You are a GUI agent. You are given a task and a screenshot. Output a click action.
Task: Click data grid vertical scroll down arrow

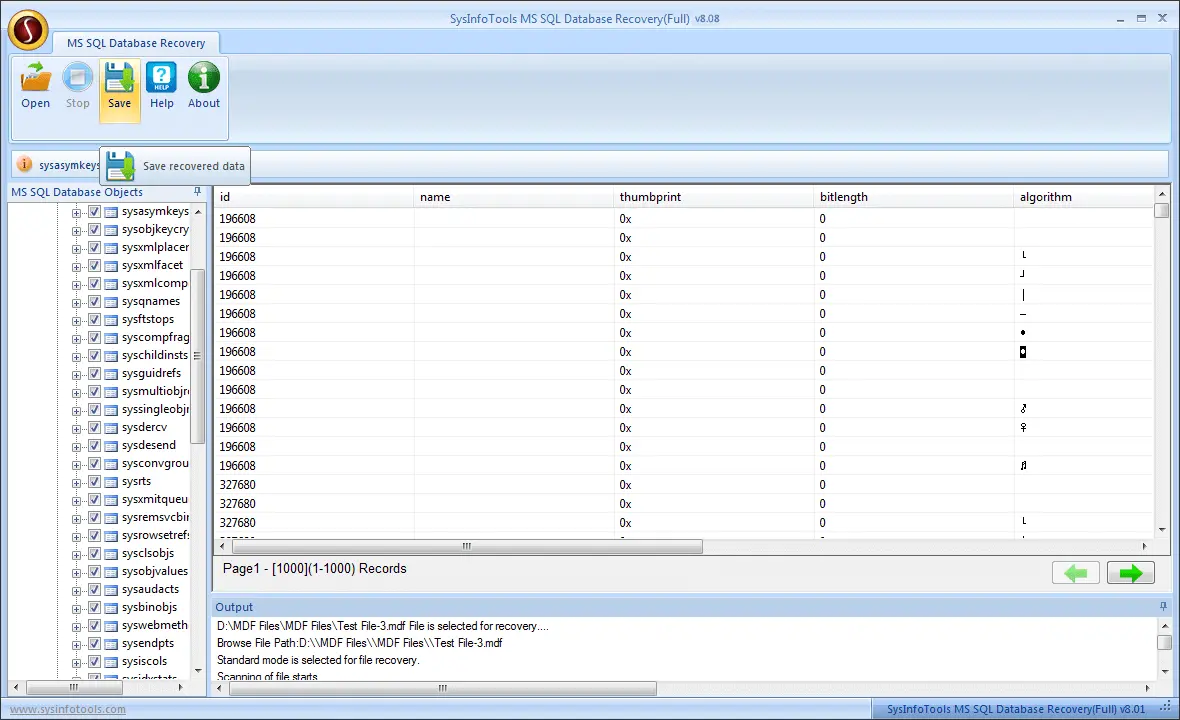(x=1163, y=530)
